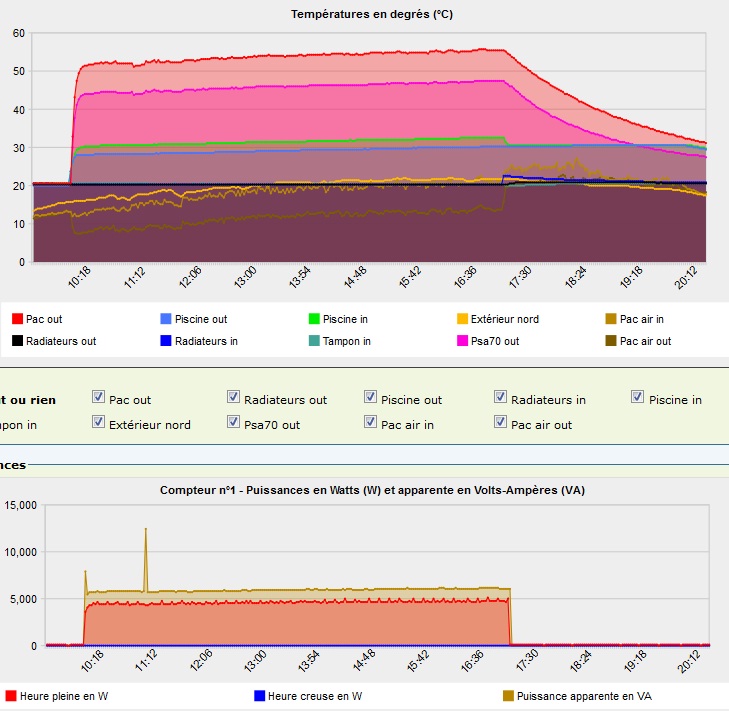Click the green Piscine in legend swatch
Screen dimensions: 729x711
tap(314, 319)
